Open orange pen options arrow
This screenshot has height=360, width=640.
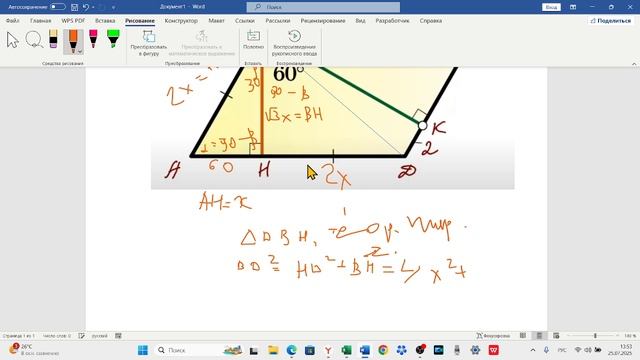pos(80,51)
